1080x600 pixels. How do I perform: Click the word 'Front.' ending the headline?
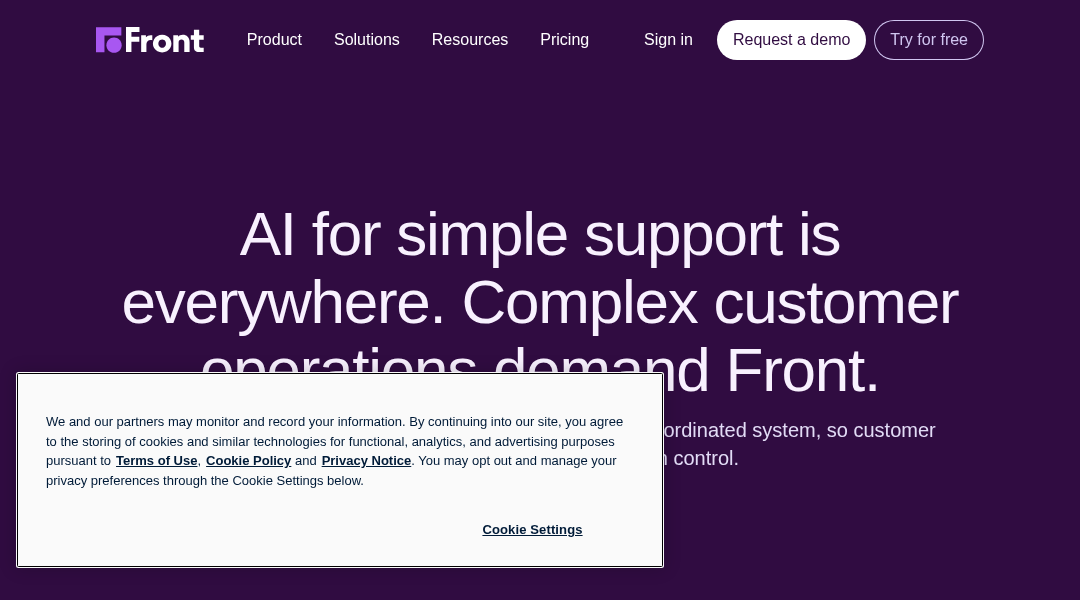[802, 370]
